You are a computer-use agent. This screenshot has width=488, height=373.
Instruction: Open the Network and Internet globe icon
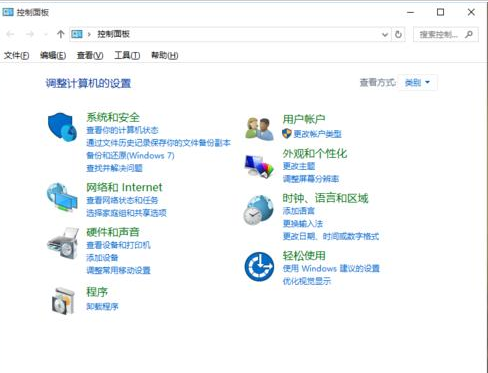point(62,197)
